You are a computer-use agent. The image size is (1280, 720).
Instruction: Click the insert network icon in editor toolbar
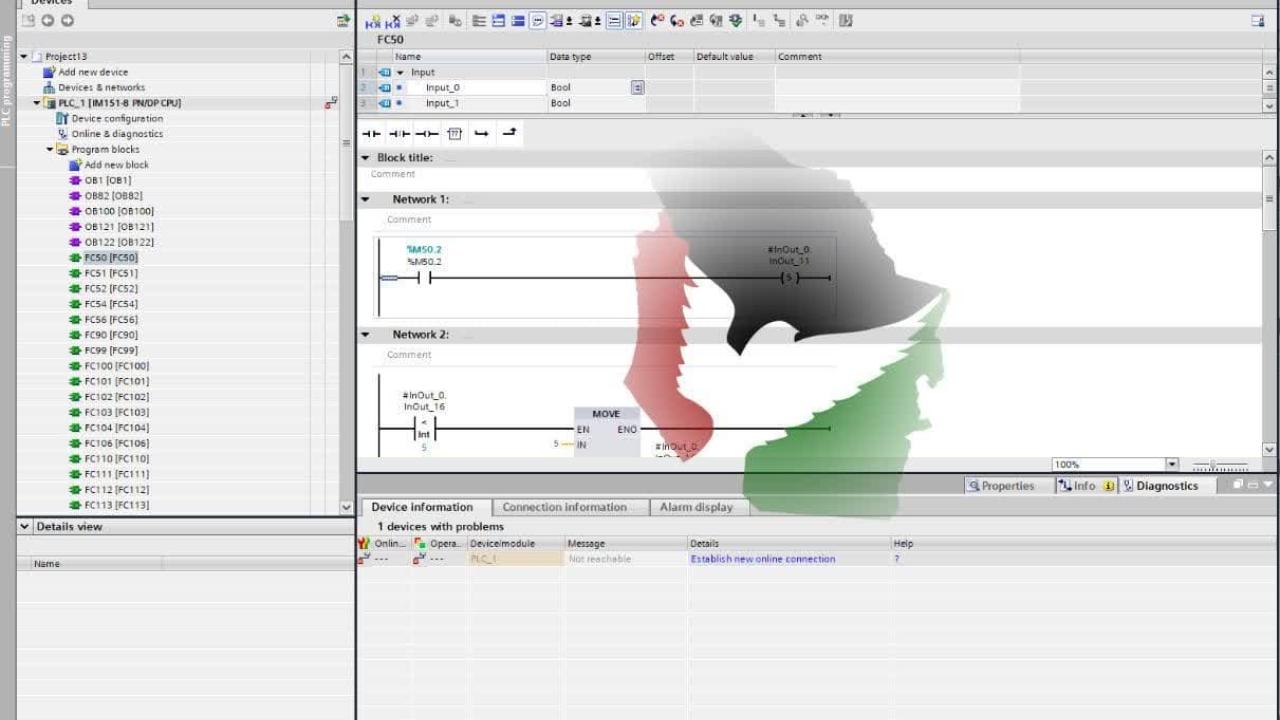click(373, 20)
